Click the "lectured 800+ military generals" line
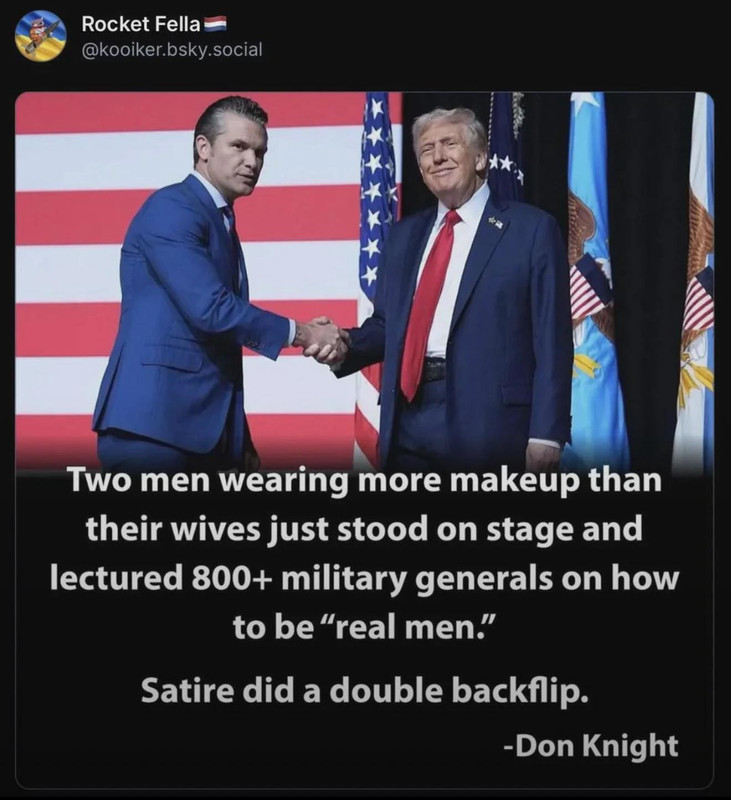 click(365, 578)
